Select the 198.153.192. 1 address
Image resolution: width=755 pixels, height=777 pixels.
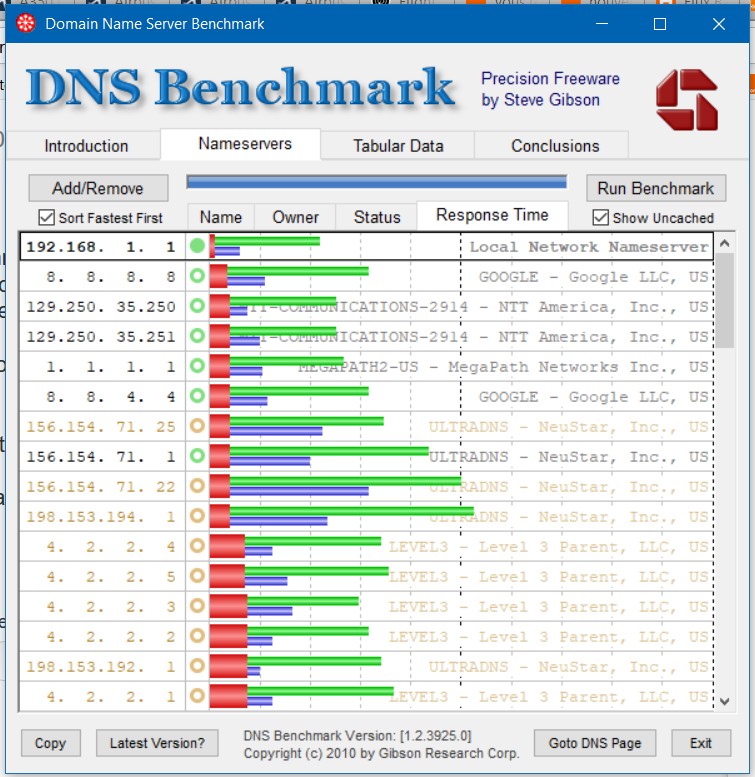(101, 666)
